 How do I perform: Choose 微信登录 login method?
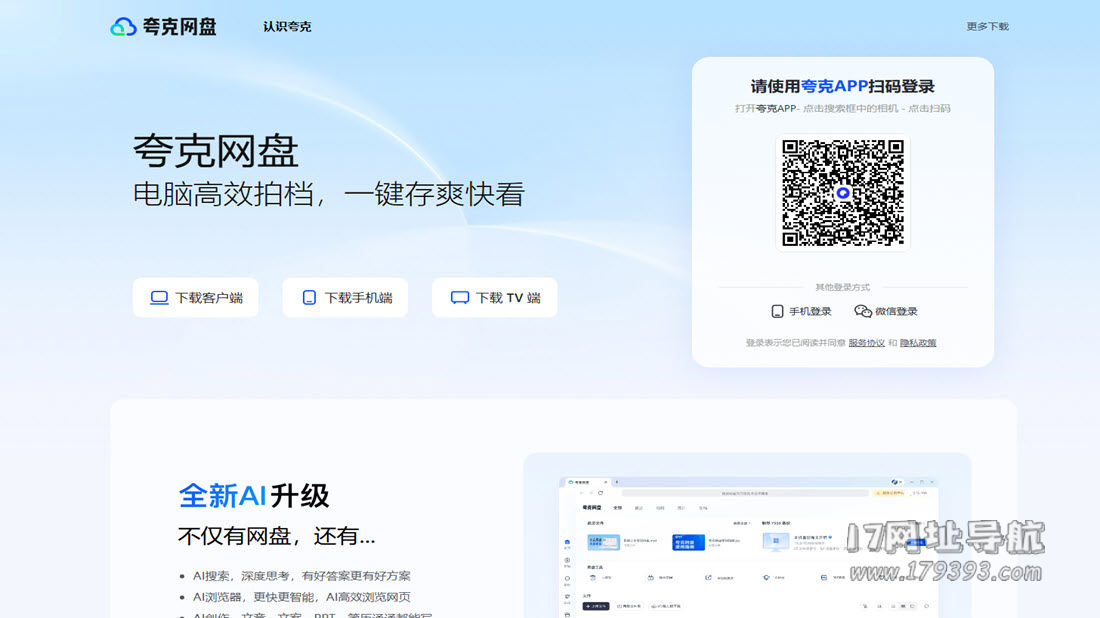click(x=896, y=311)
